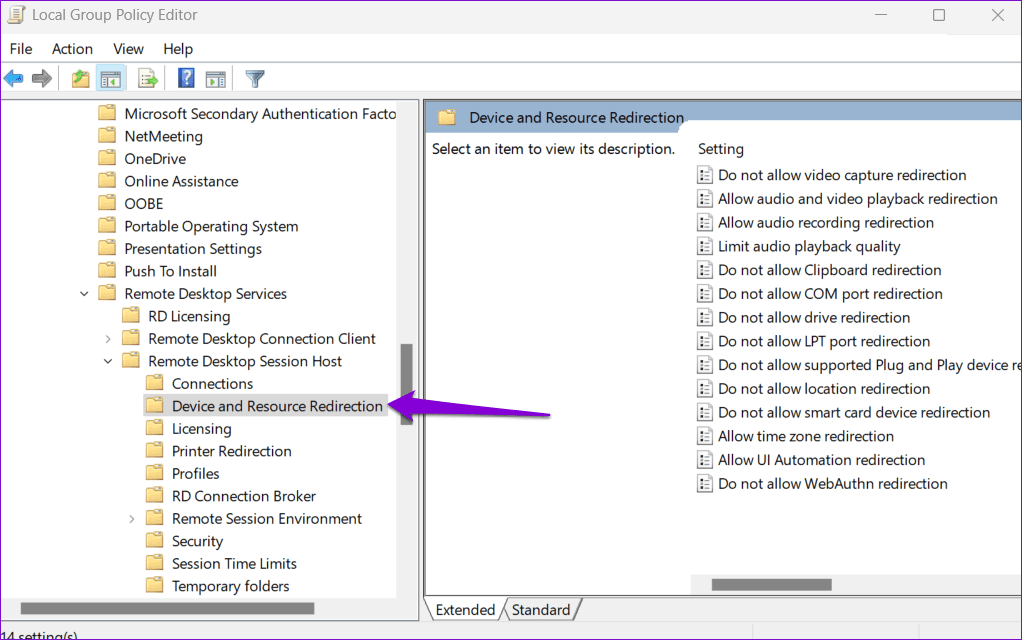Click the Setting column header
Image resolution: width=1022 pixels, height=640 pixels.
[x=721, y=149]
